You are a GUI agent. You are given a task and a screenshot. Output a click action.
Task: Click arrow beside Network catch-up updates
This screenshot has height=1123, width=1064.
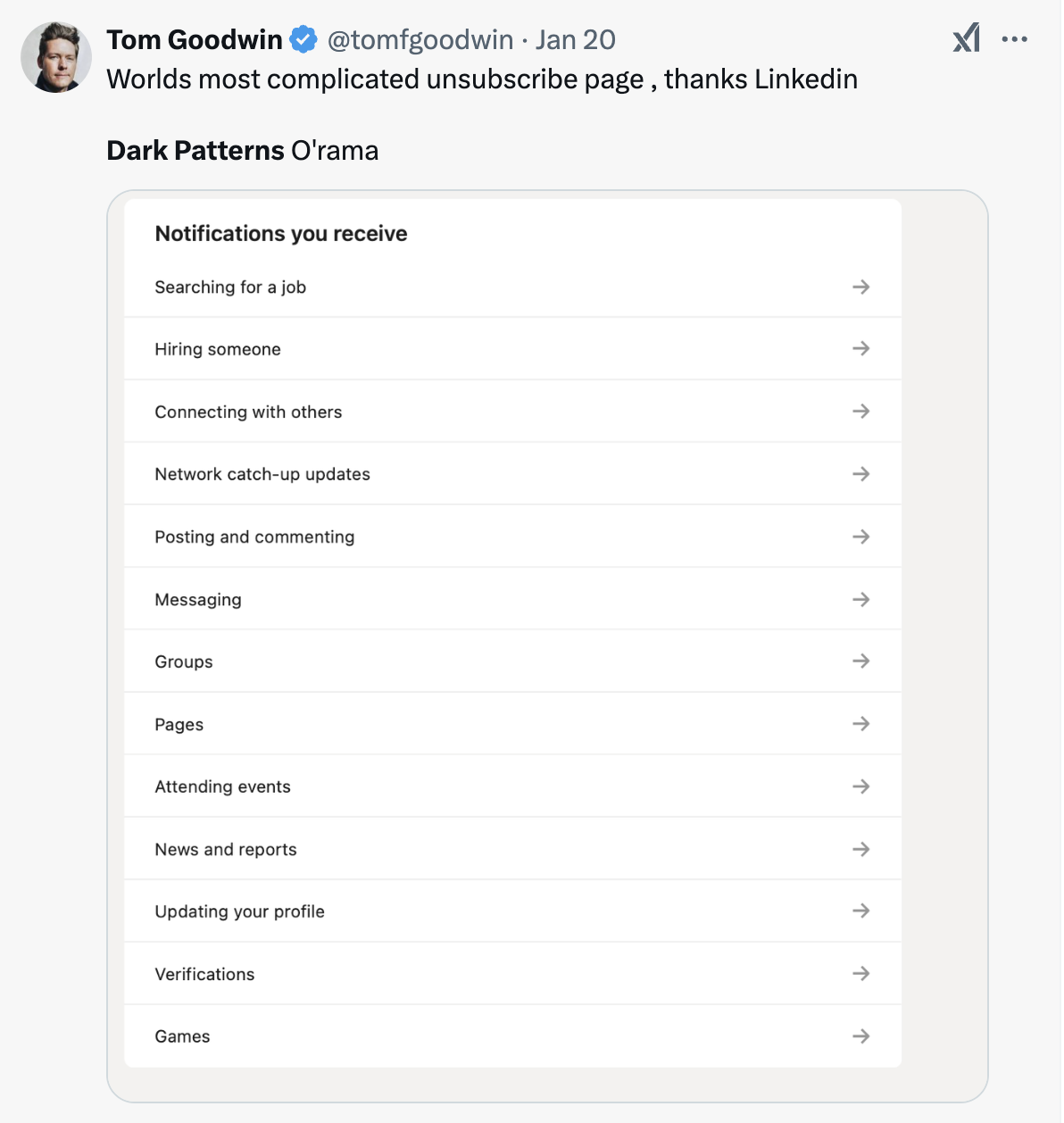(860, 474)
